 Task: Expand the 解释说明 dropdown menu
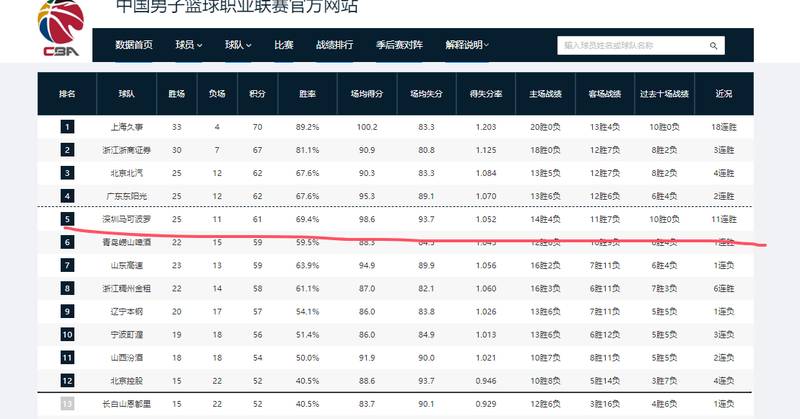tap(467, 45)
